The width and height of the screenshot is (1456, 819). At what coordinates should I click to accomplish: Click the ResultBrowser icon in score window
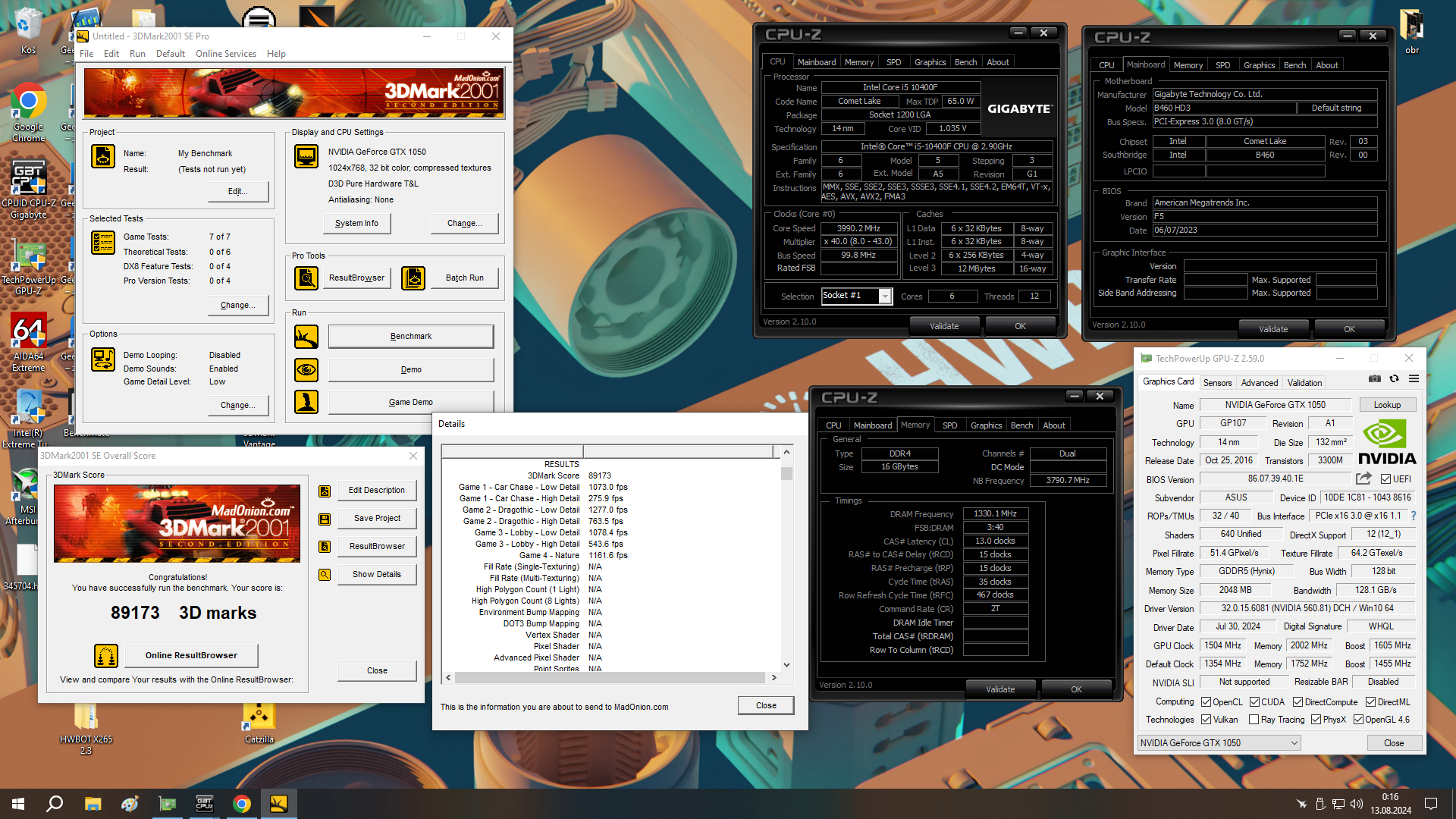tap(325, 547)
